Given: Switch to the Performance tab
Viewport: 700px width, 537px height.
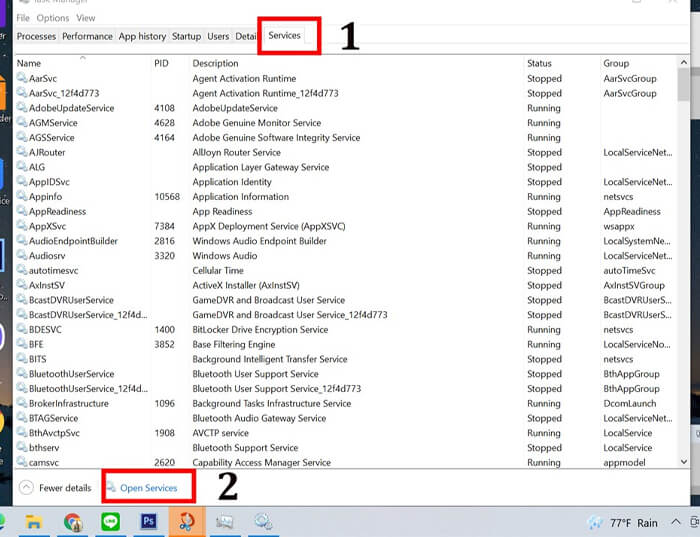Looking at the screenshot, I should (87, 36).
